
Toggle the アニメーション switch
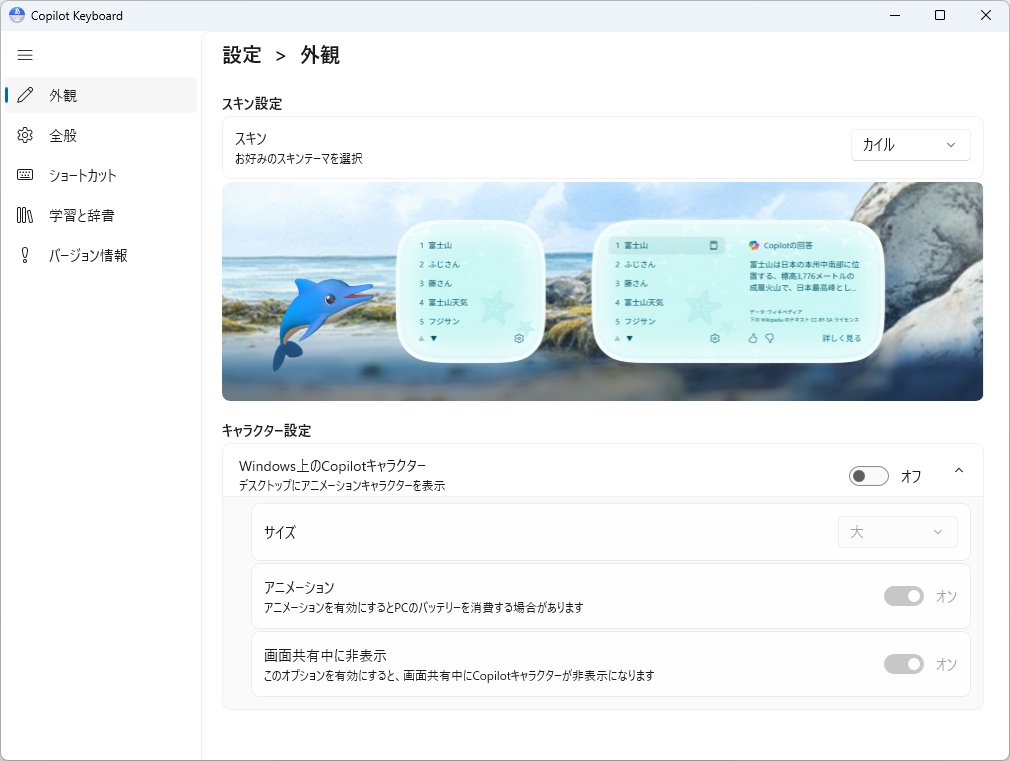pyautogui.click(x=904, y=596)
